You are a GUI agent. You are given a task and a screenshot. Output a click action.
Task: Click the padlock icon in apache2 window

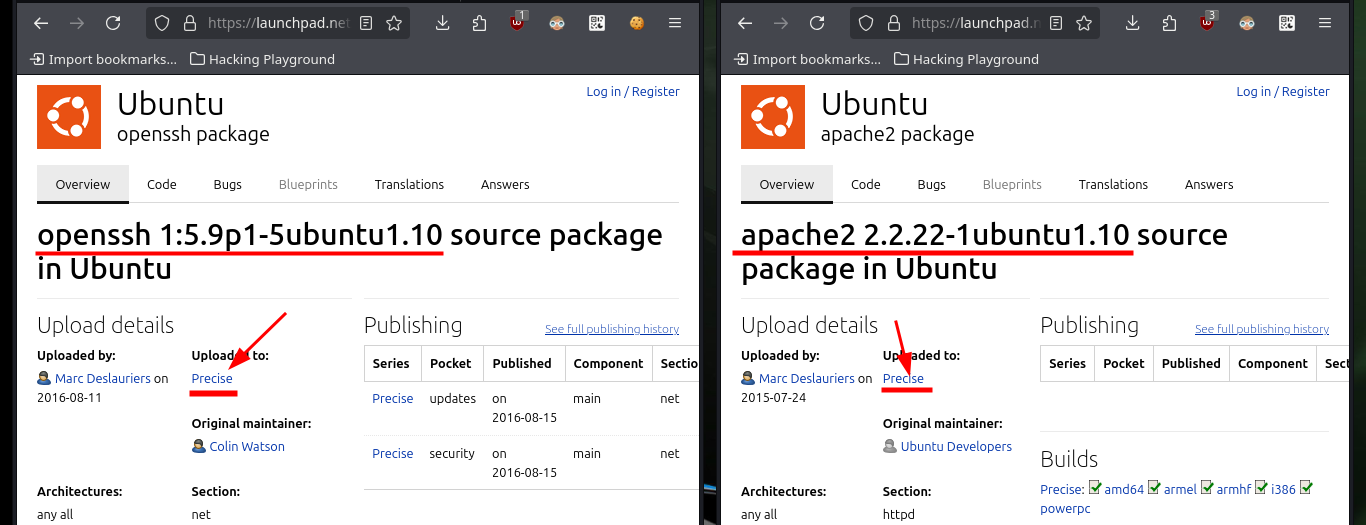894,22
